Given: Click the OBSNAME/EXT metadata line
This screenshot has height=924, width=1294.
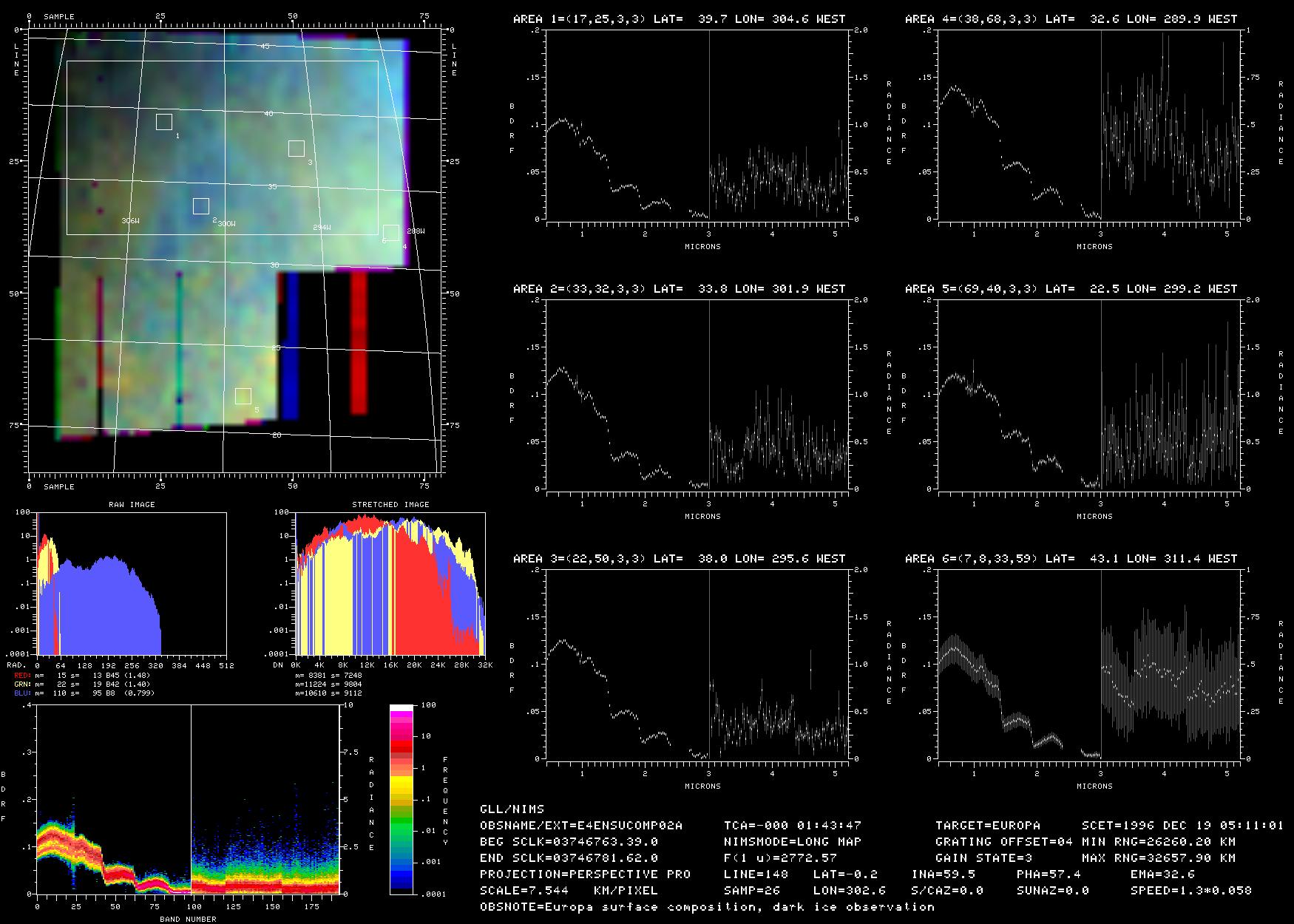Looking at the screenshot, I should (581, 825).
